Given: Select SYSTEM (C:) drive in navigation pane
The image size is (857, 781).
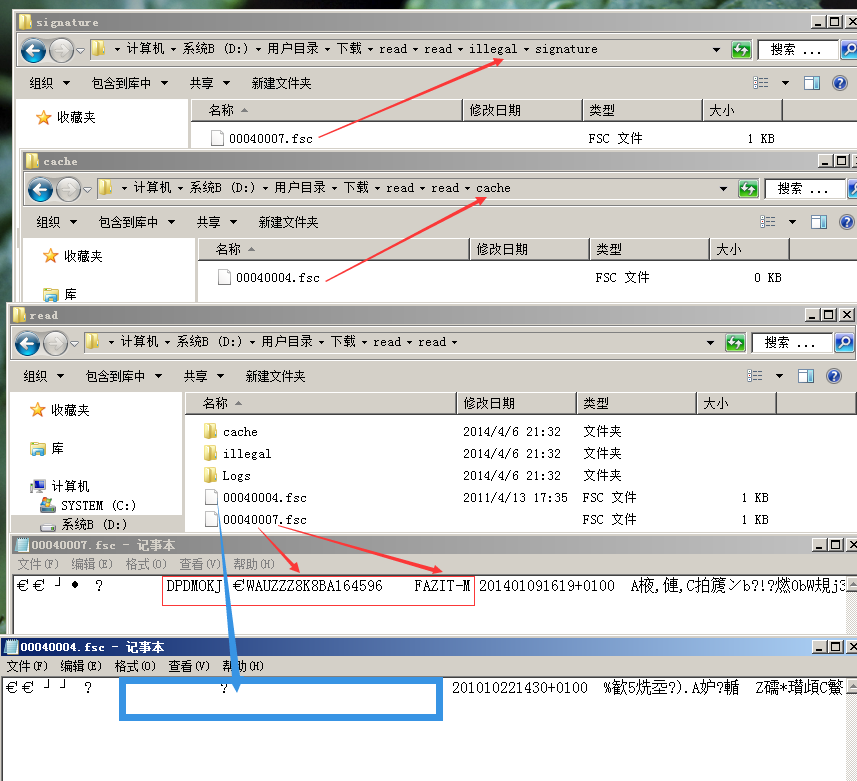Looking at the screenshot, I should [x=98, y=506].
